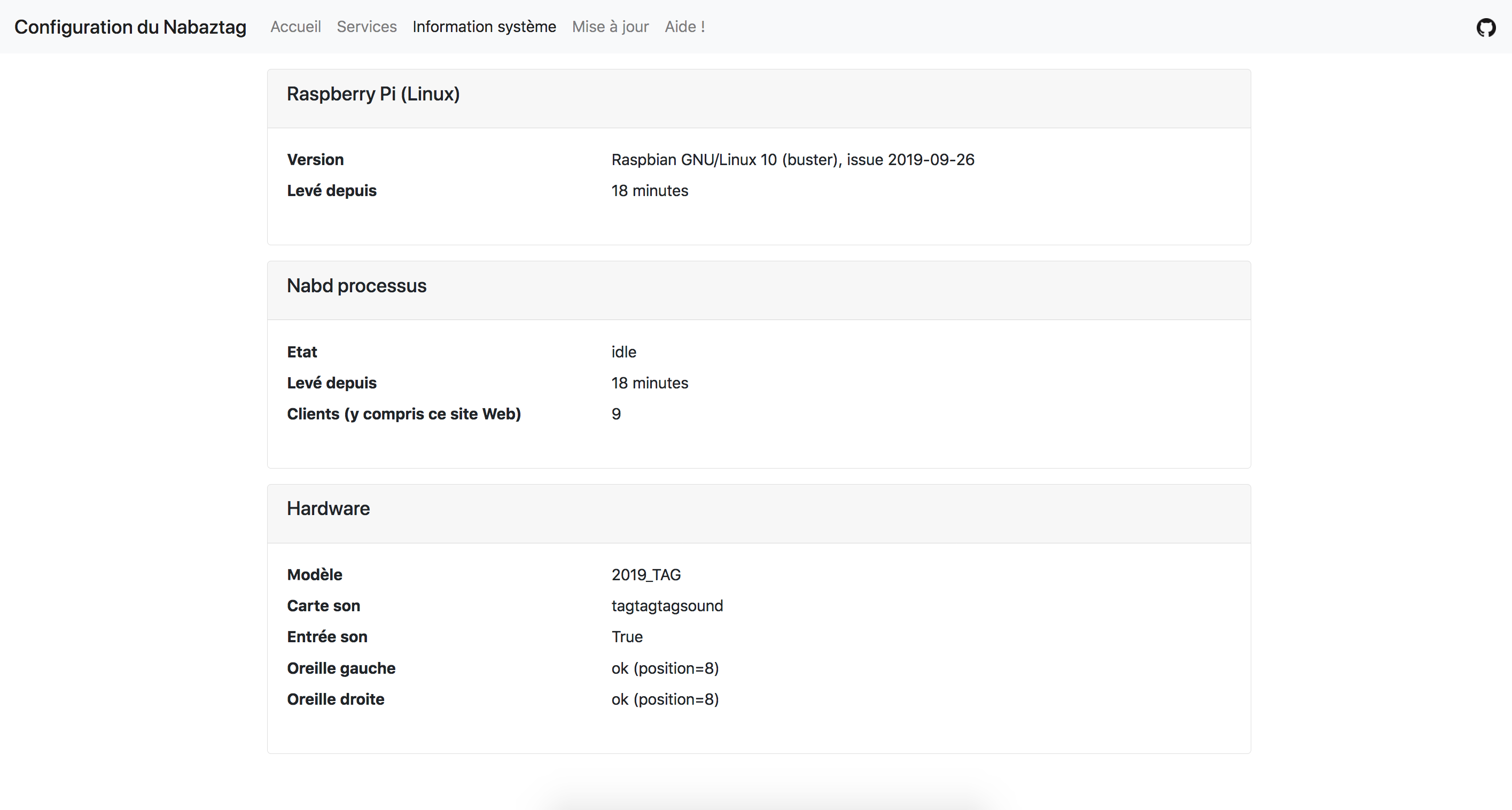This screenshot has height=810, width=1512.
Task: Click the Nabd processus heading
Action: tap(356, 286)
